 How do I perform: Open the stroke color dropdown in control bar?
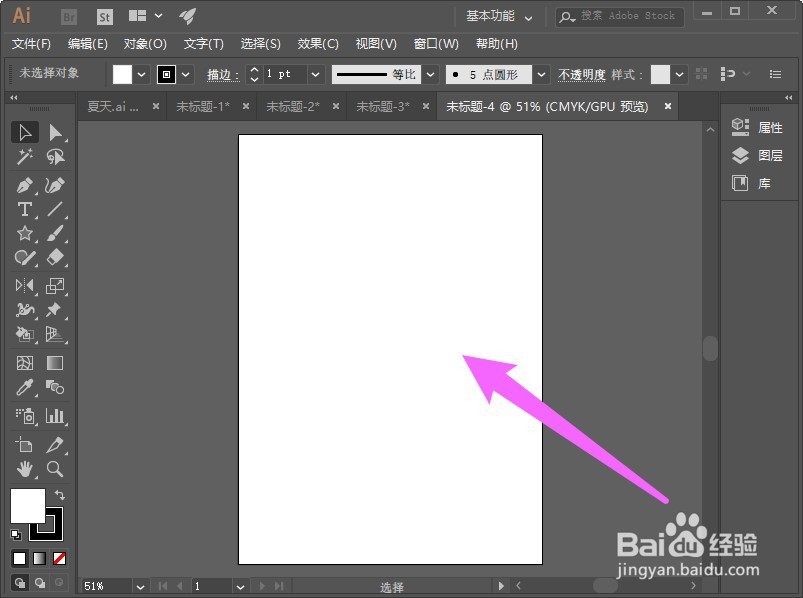[x=185, y=75]
